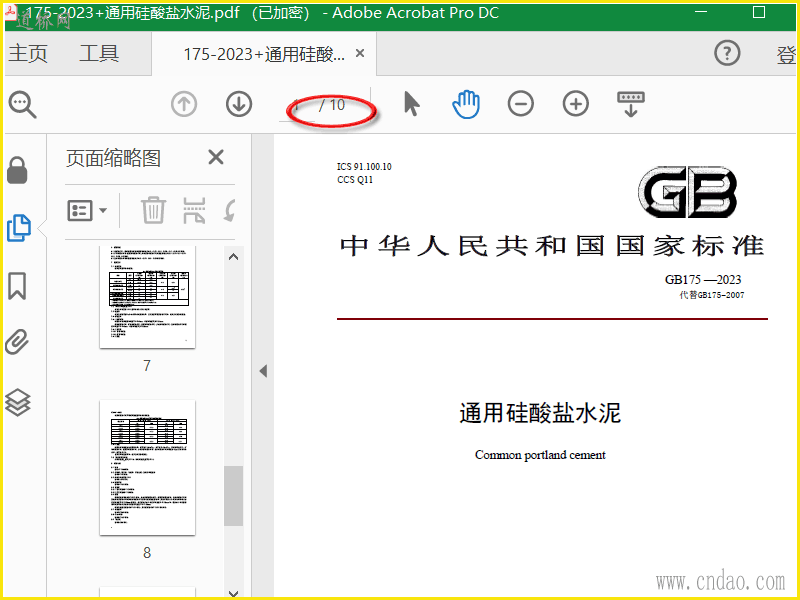Open the help question mark icon
The height and width of the screenshot is (600, 800).
(727, 53)
